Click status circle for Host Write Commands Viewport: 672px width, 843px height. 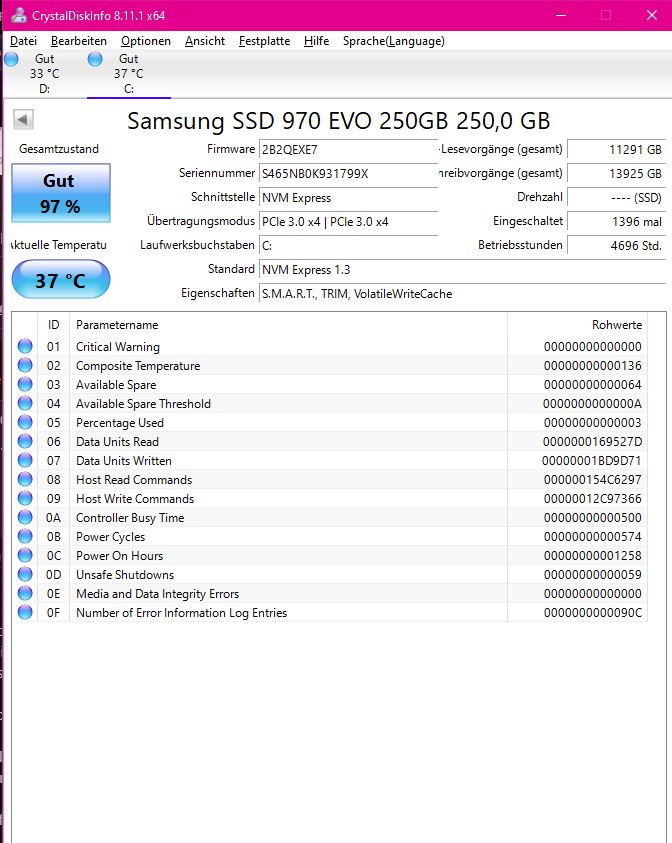pyautogui.click(x=25, y=498)
